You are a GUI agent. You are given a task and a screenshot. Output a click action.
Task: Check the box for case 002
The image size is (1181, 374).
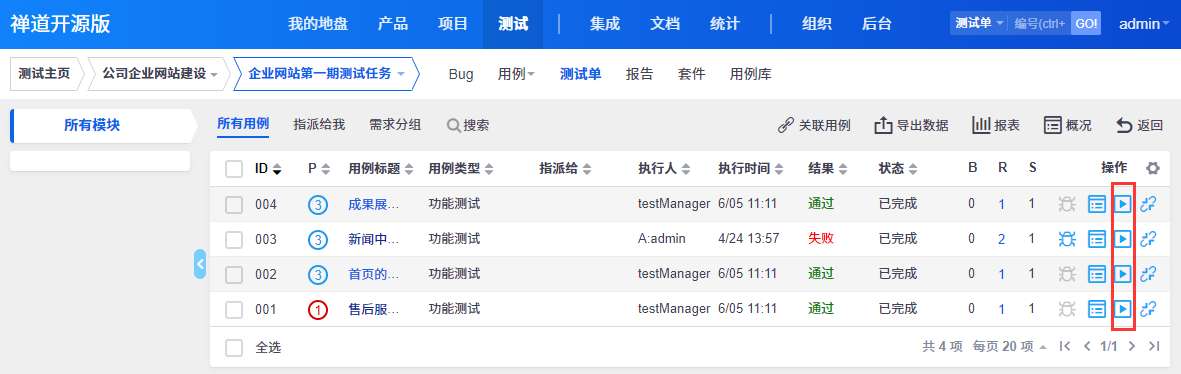click(234, 274)
